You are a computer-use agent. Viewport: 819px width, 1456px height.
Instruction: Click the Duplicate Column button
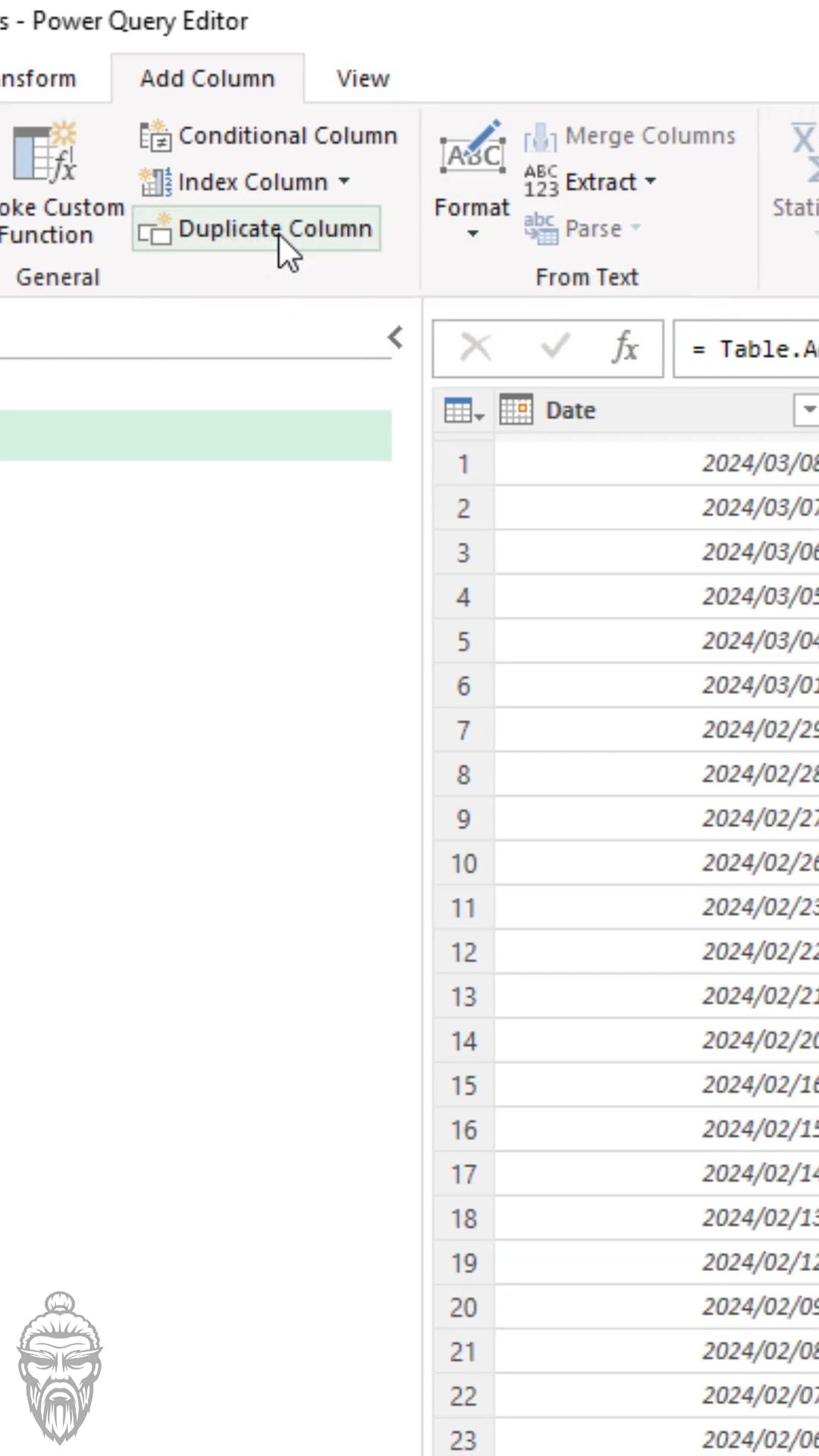(257, 229)
